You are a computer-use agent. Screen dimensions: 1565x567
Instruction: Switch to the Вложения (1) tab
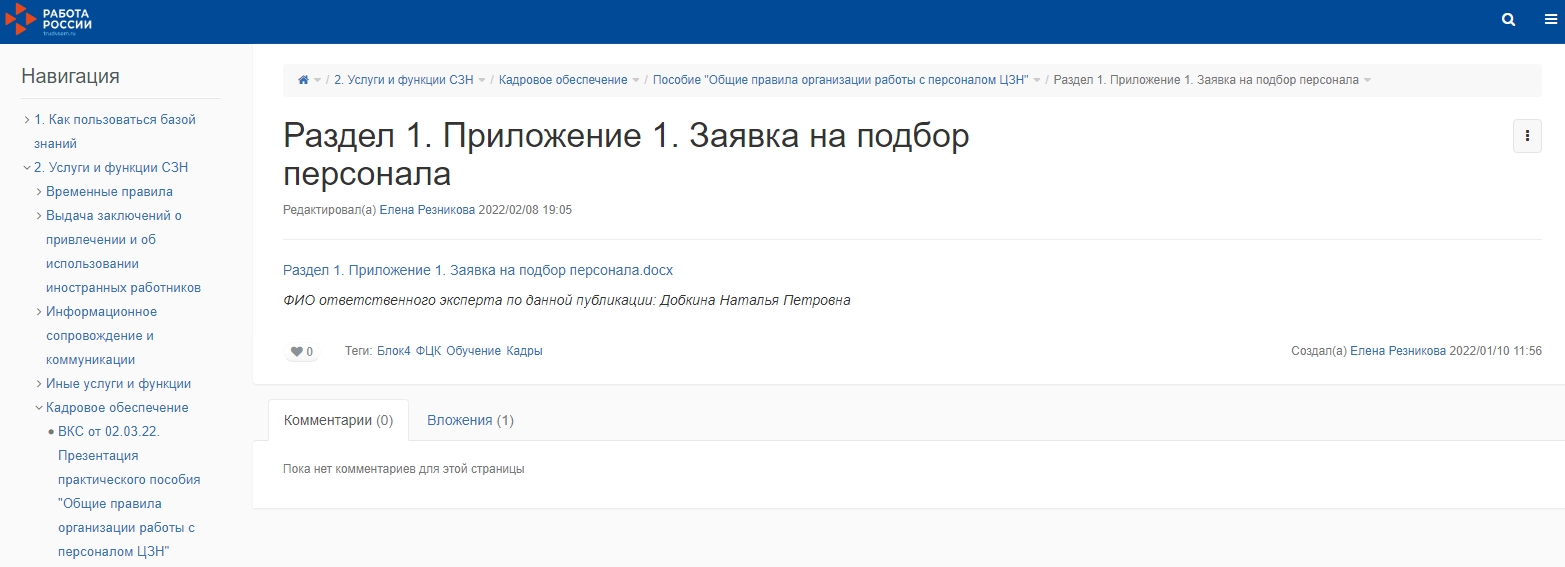coord(470,420)
